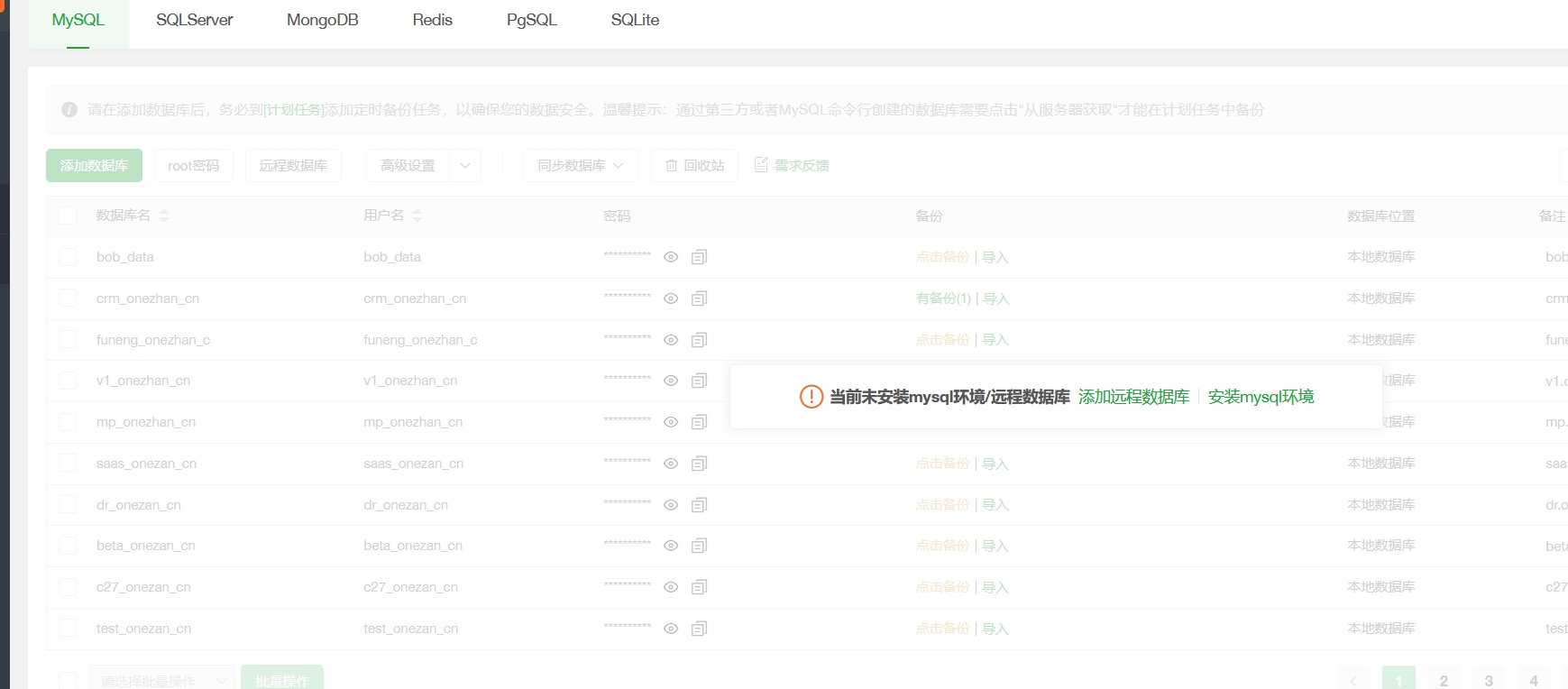Open the MongoDB tab
This screenshot has height=689, width=1568.
[x=323, y=20]
